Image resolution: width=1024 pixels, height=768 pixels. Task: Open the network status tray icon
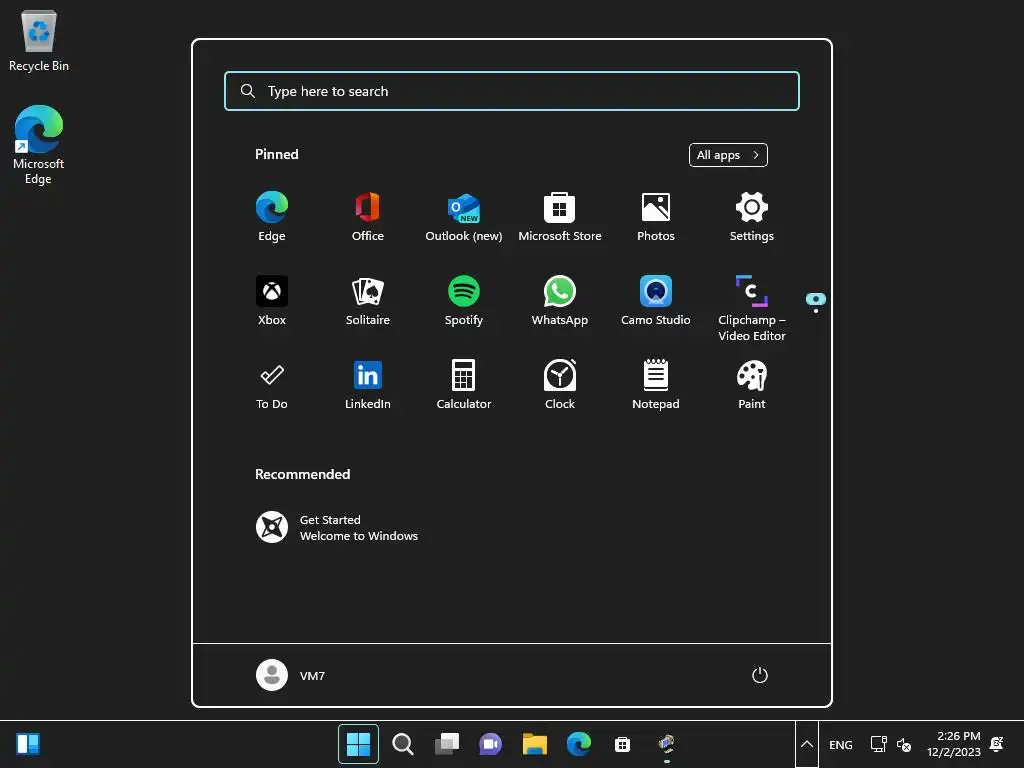click(878, 744)
